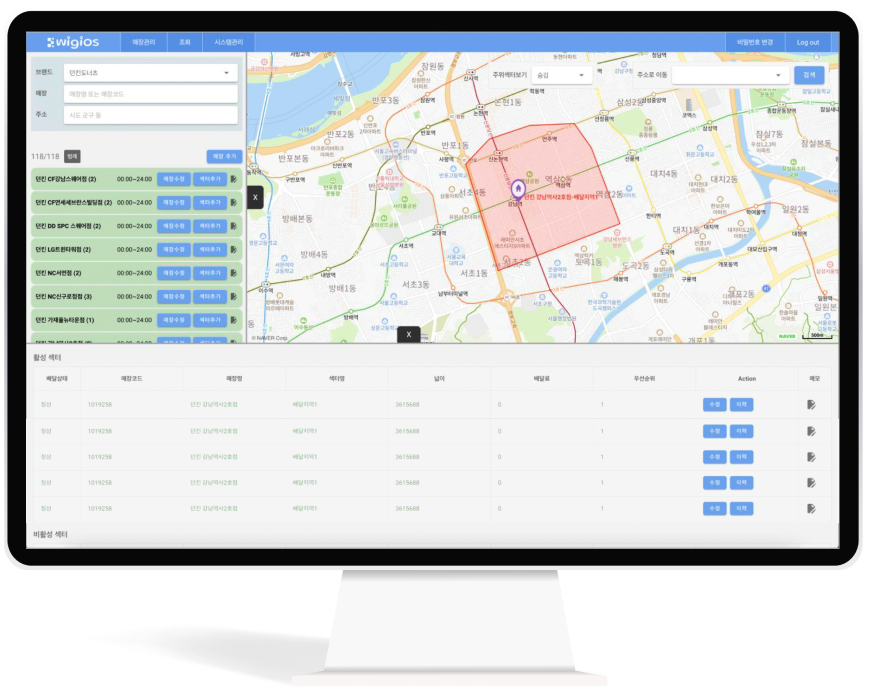Click 매장수정 for 던킨 가재울뉴타운점
The height and width of the screenshot is (689, 869).
tap(174, 320)
